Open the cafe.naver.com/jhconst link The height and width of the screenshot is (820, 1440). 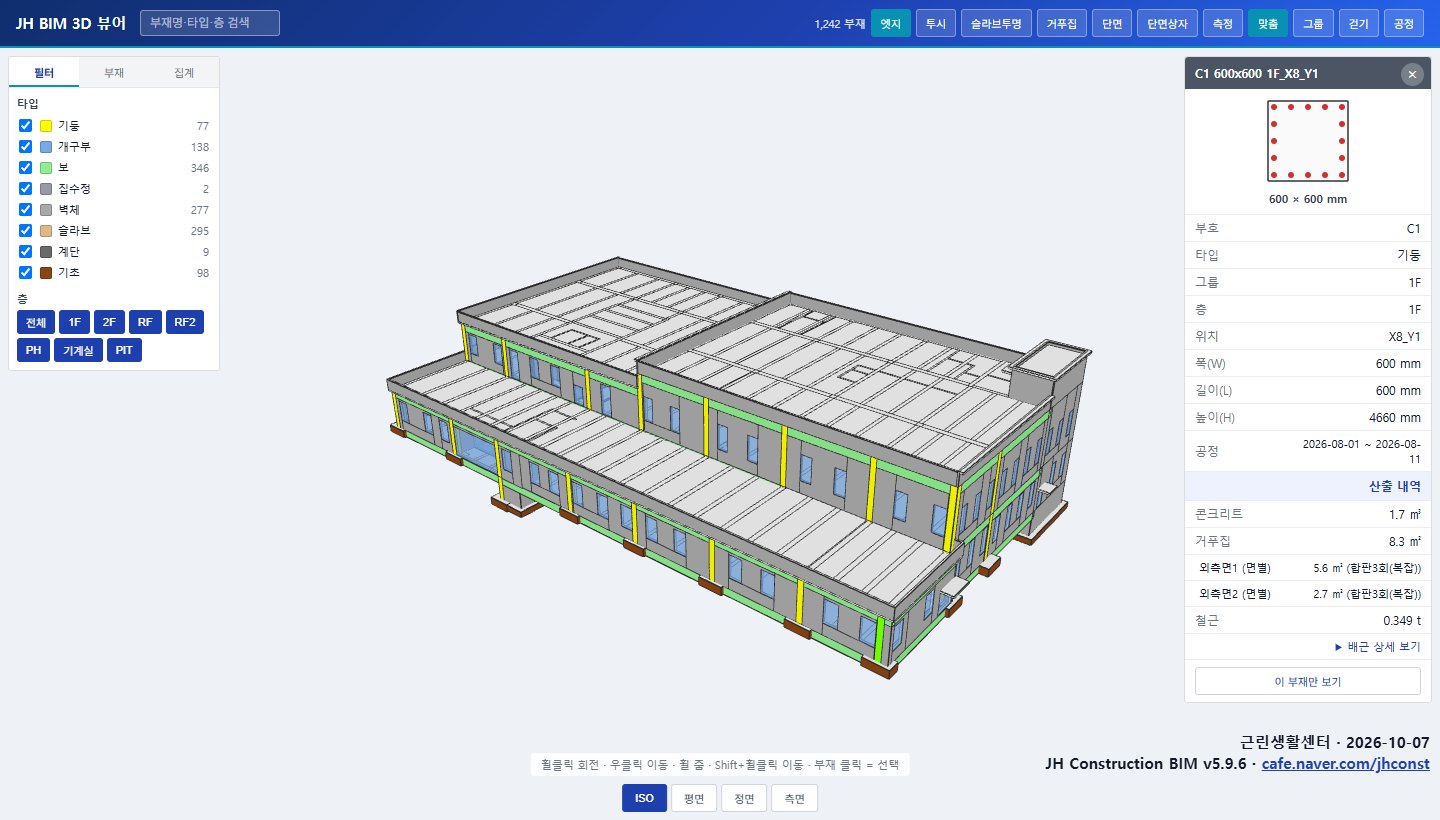tap(1345, 764)
